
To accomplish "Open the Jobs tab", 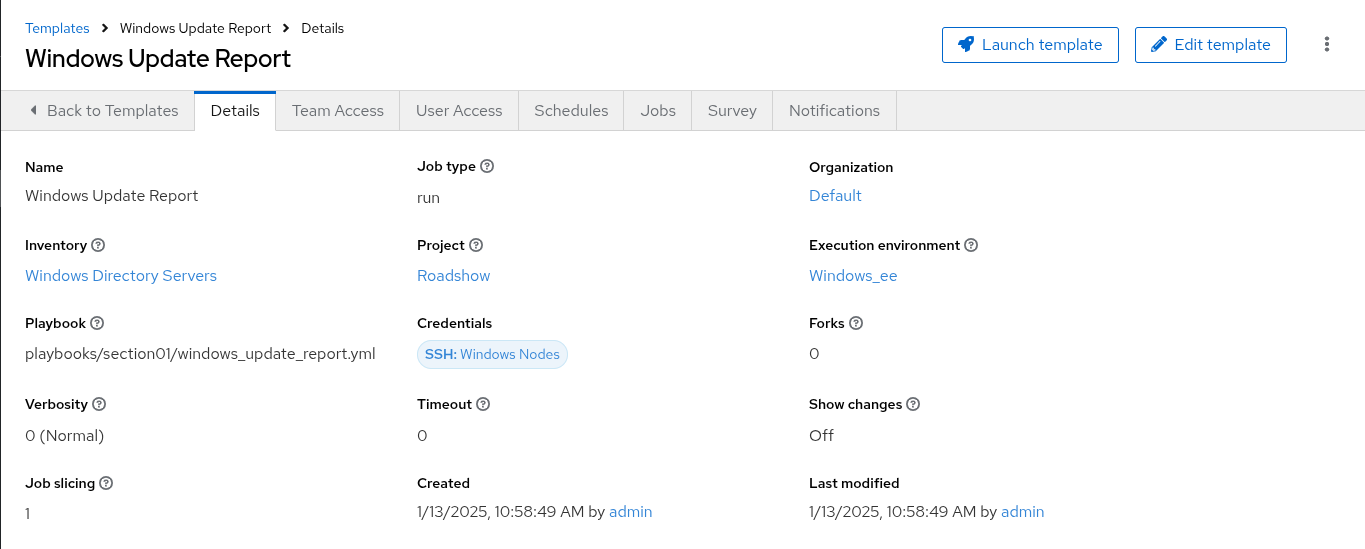I will point(658,111).
